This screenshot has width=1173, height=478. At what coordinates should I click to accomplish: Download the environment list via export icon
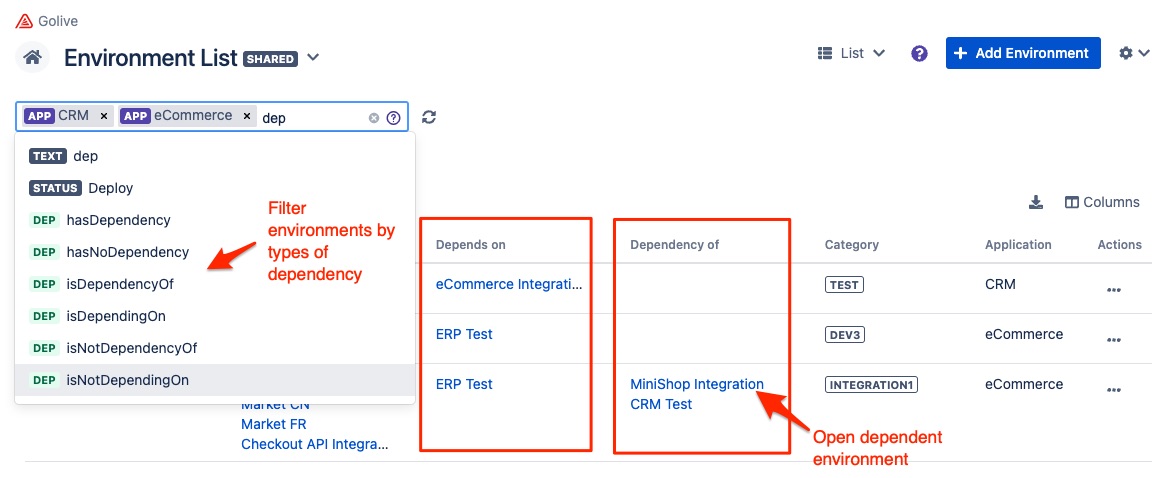pyautogui.click(x=1036, y=202)
